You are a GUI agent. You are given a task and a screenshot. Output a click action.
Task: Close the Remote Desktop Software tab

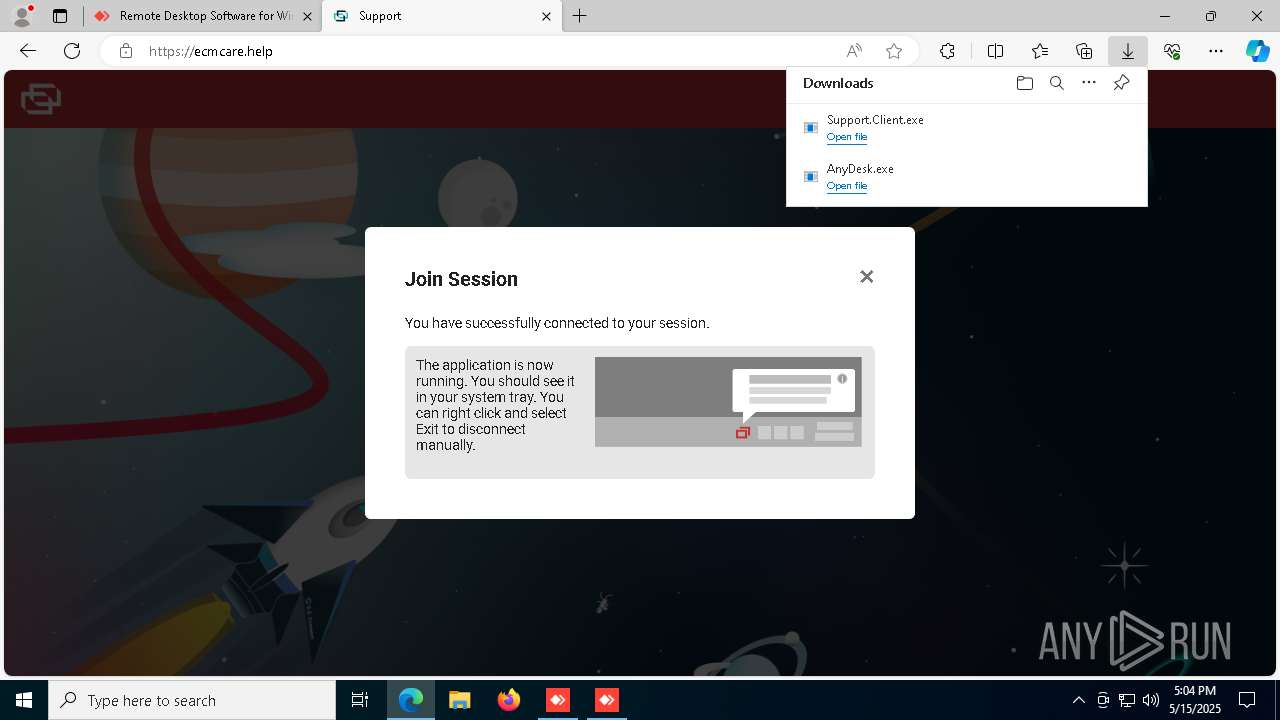(x=307, y=16)
